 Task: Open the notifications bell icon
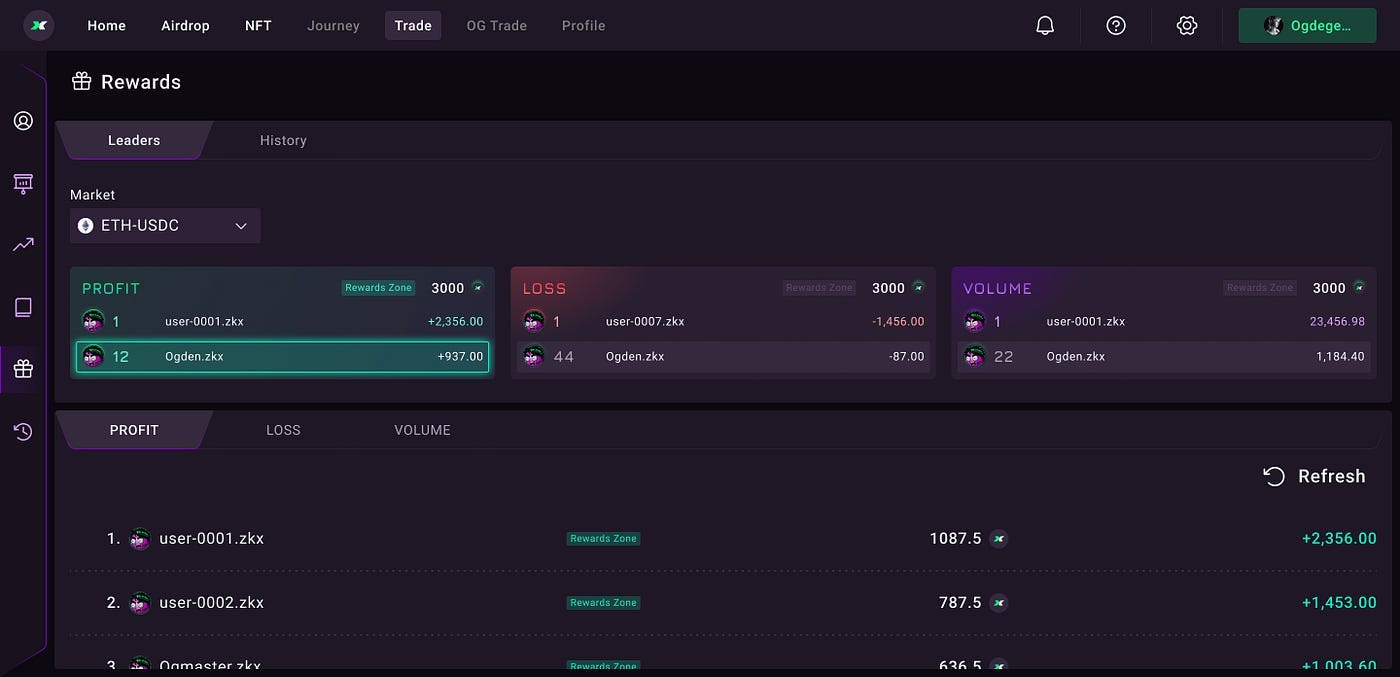coord(1045,25)
